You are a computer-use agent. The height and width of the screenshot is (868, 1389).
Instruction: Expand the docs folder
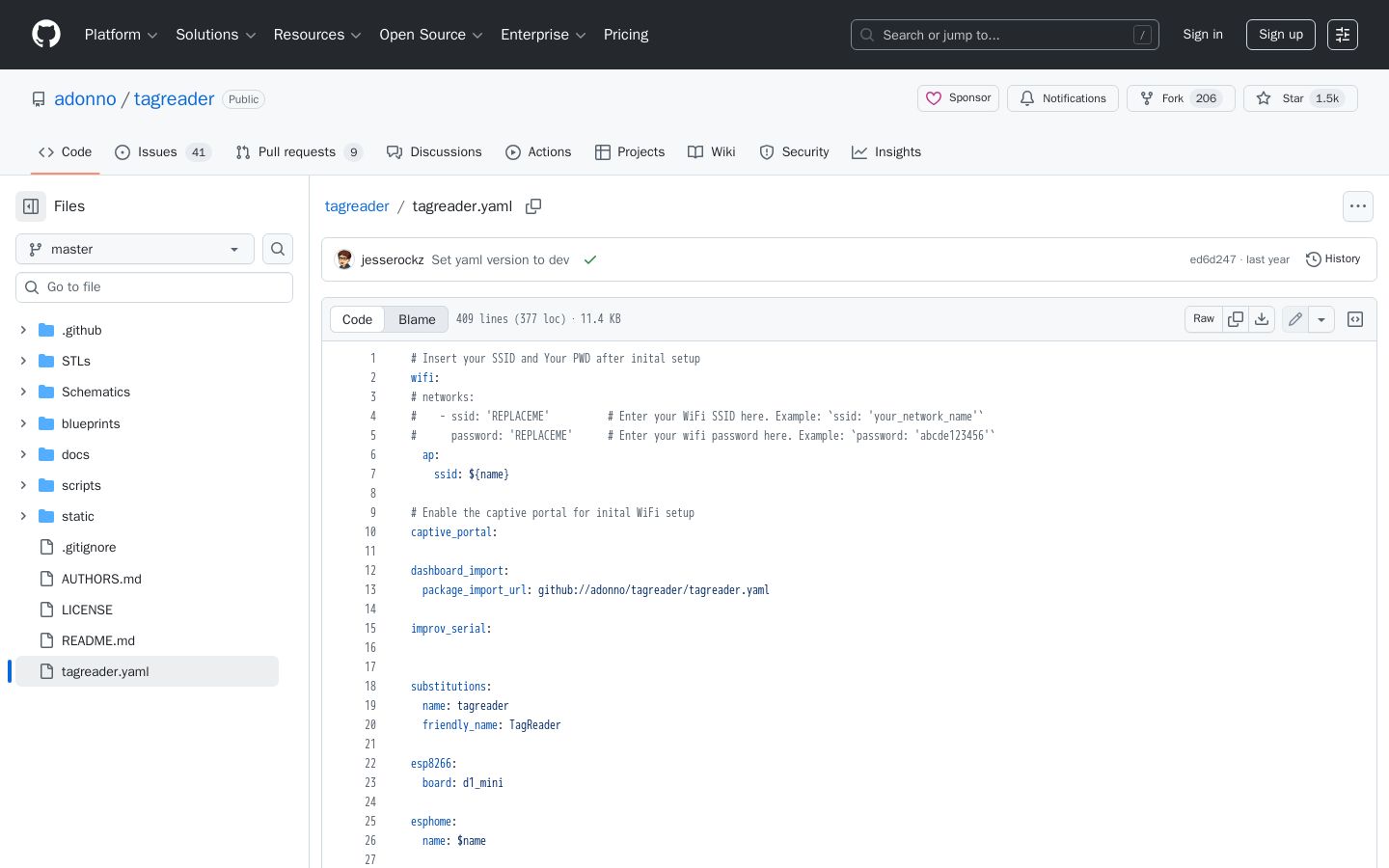click(23, 454)
